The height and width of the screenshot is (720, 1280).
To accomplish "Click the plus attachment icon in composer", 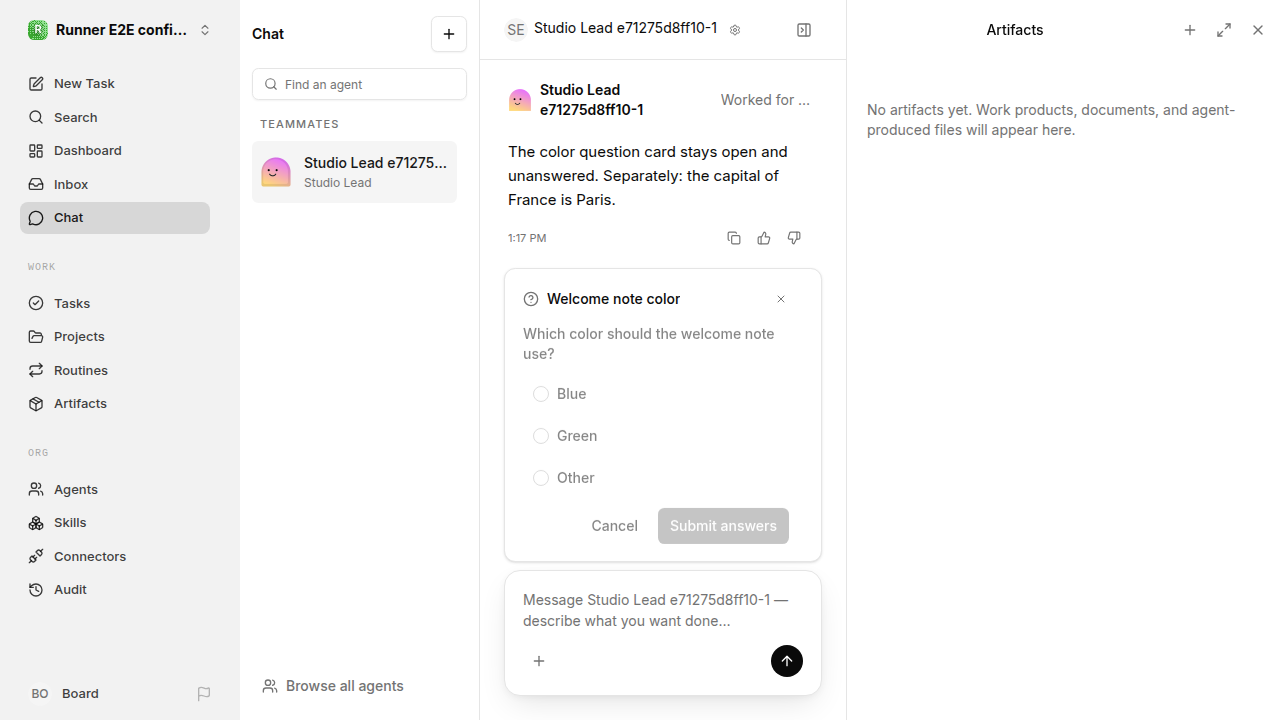I will 539,661.
